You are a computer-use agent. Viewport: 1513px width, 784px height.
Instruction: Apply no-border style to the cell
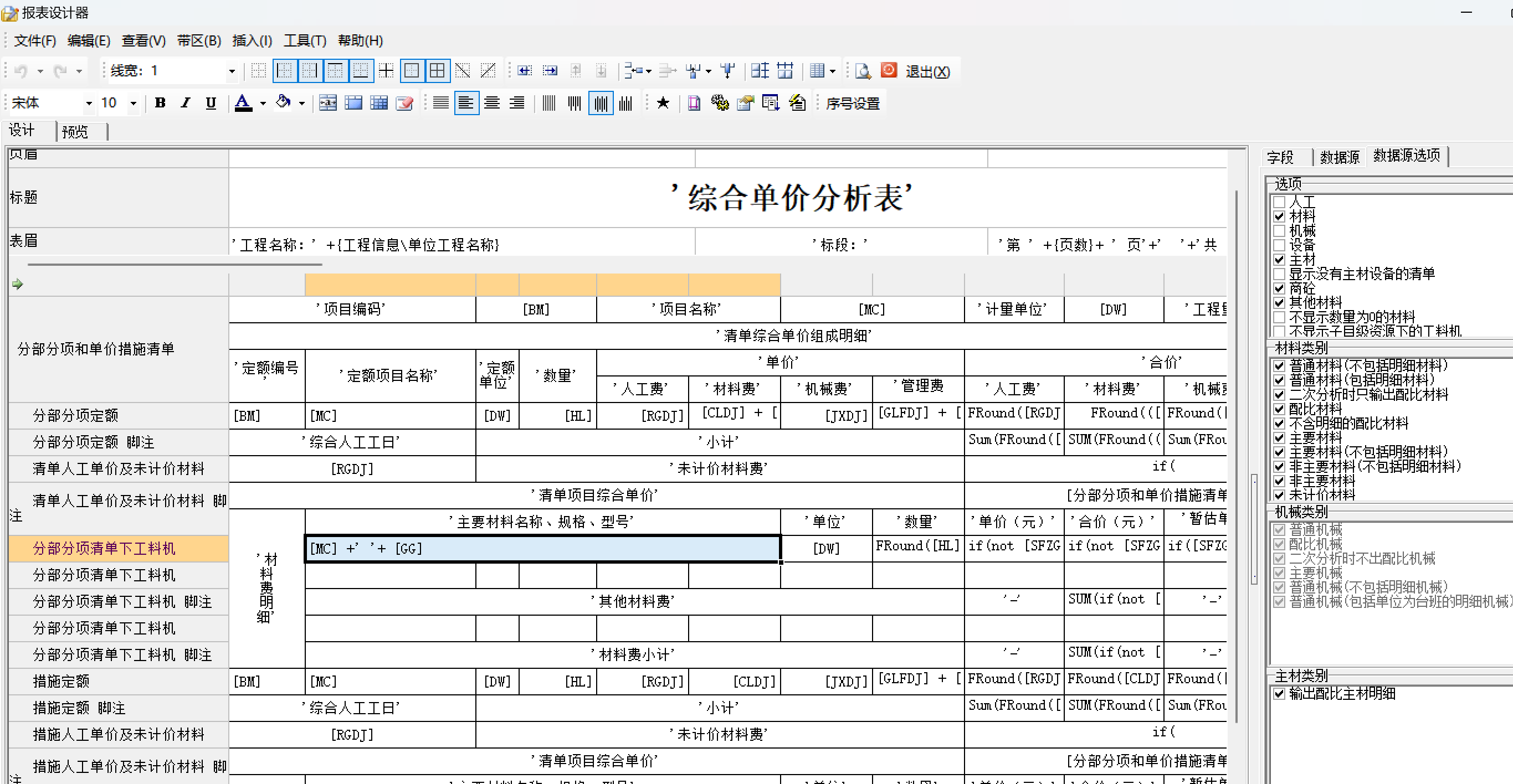(x=258, y=71)
